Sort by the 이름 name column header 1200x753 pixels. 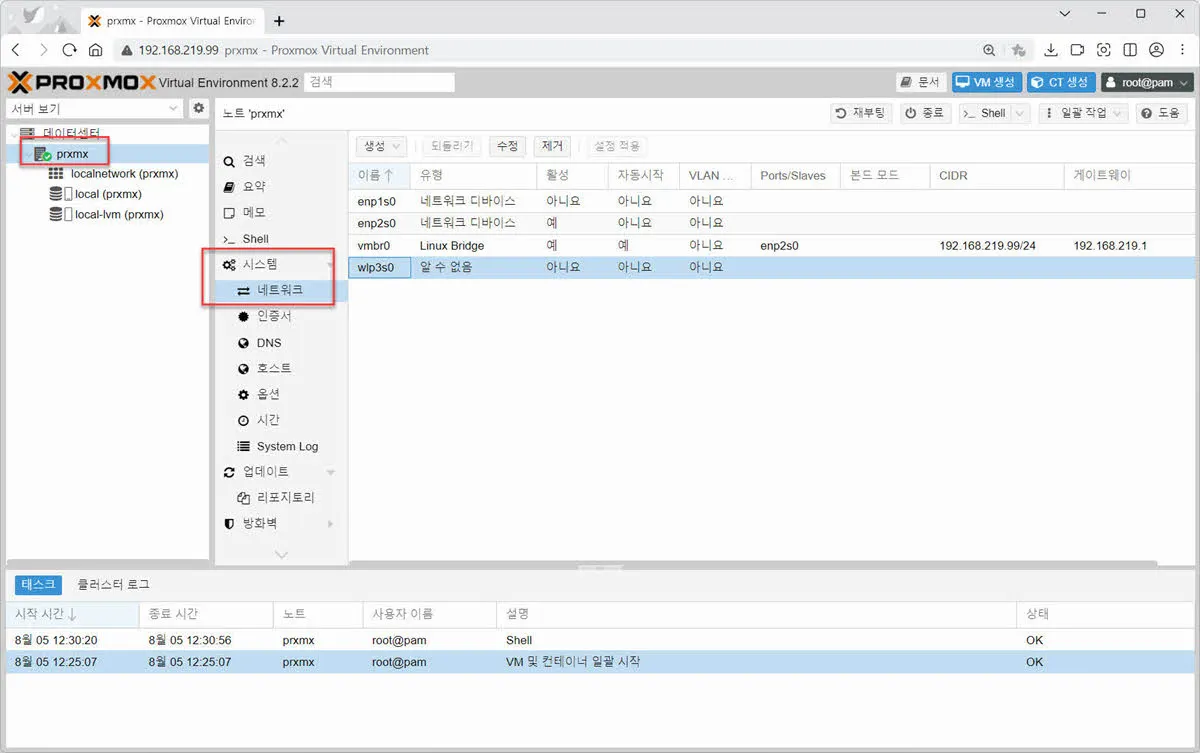pyautogui.click(x=379, y=175)
